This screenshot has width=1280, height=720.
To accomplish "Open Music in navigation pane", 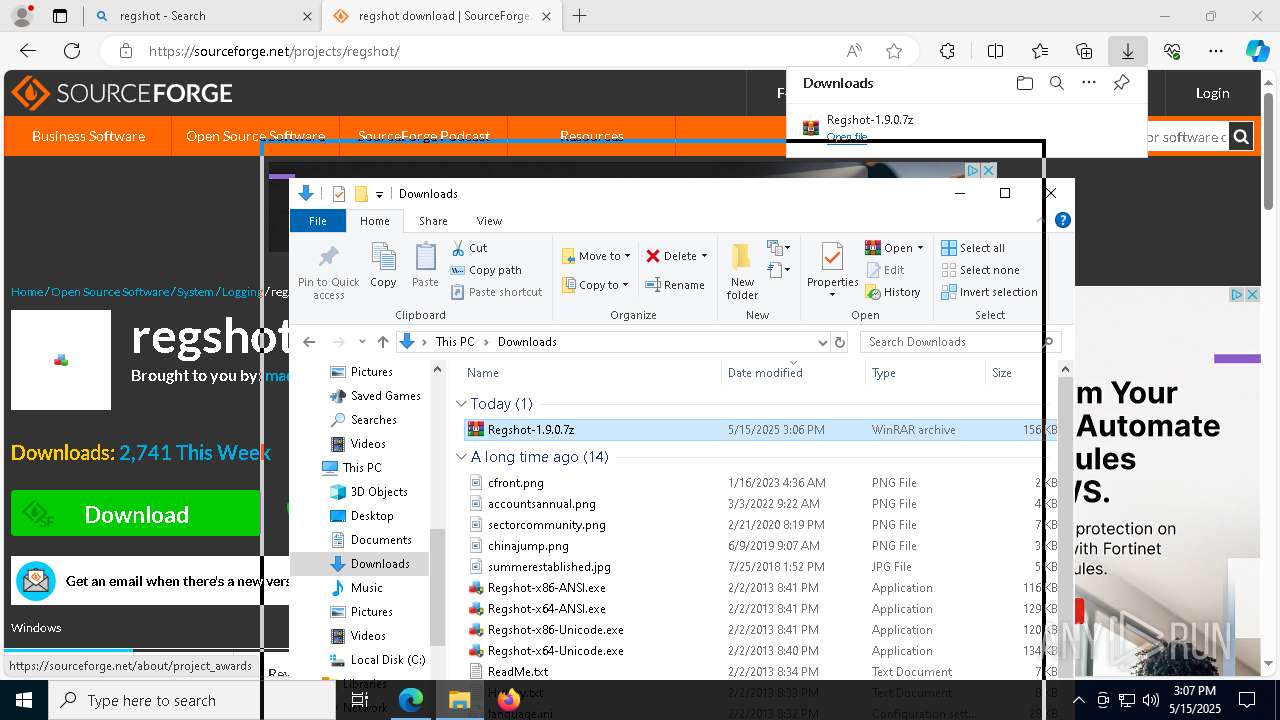I will pyautogui.click(x=366, y=588).
